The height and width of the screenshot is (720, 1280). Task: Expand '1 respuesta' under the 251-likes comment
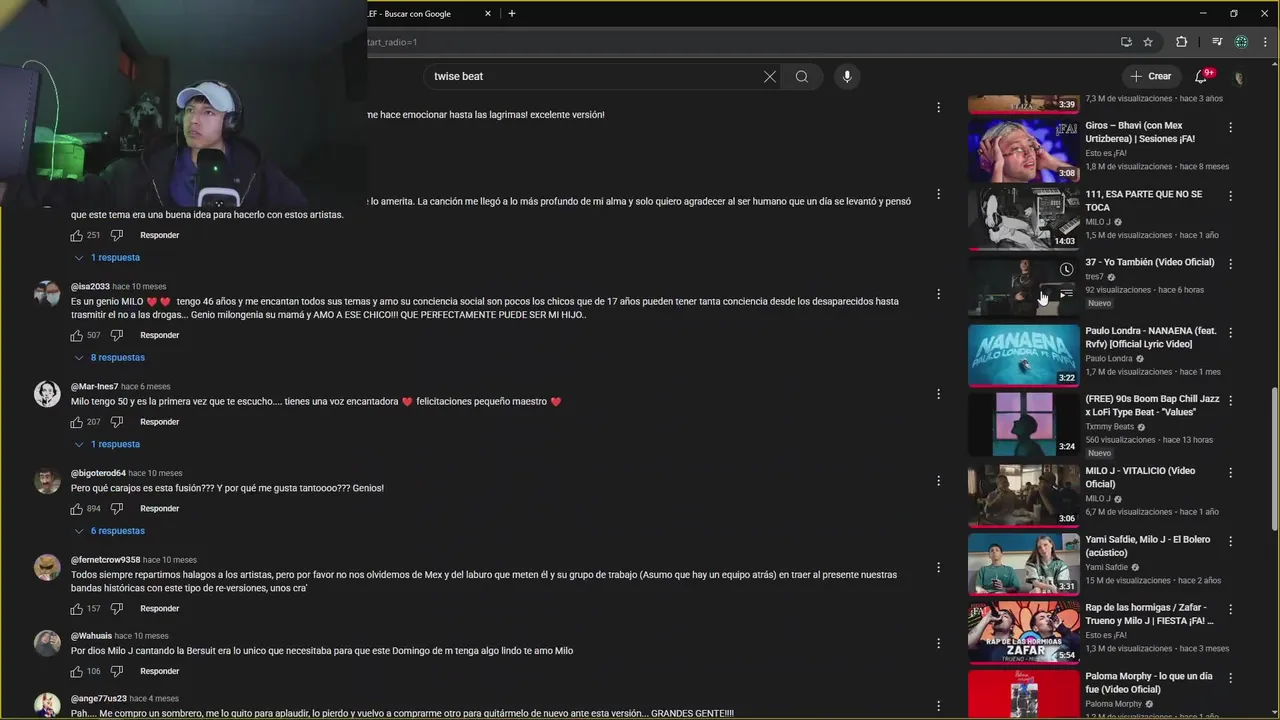[x=107, y=257]
